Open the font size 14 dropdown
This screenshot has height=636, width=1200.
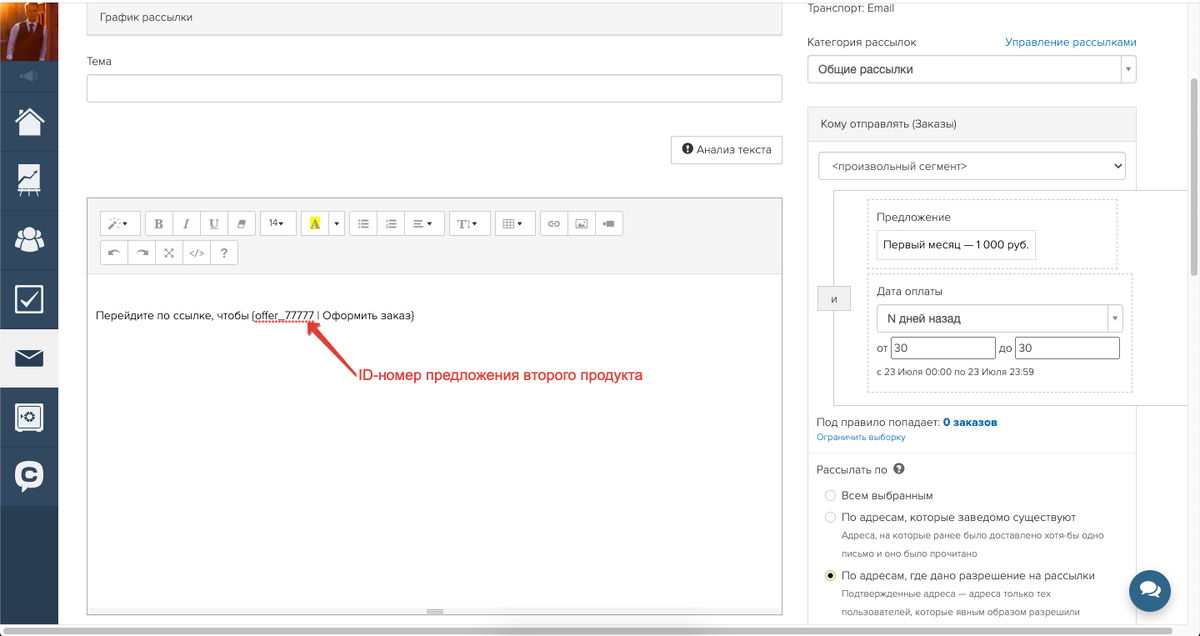pos(277,224)
